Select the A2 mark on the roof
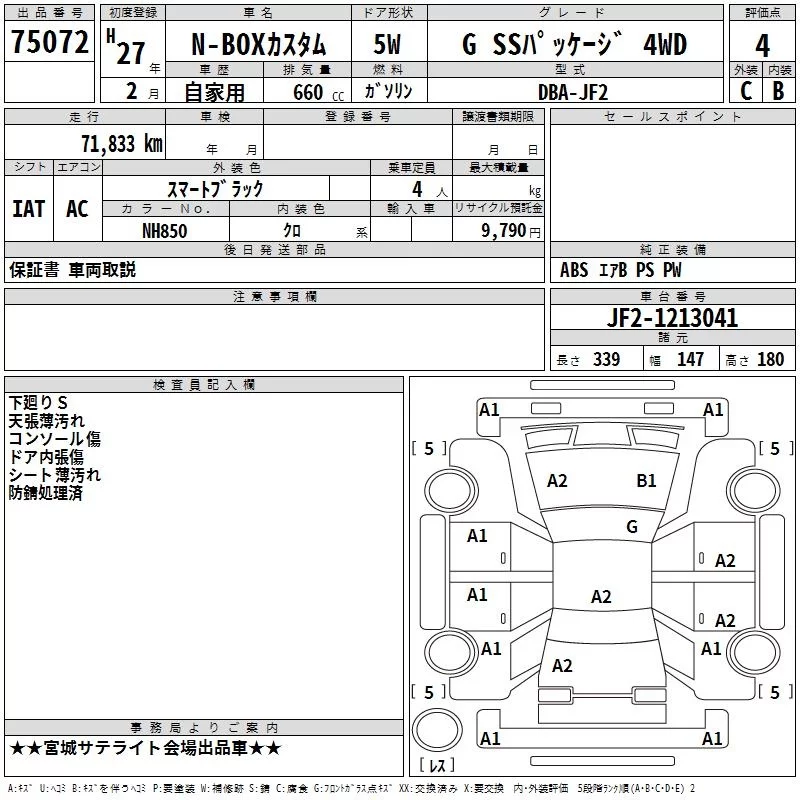 point(601,596)
